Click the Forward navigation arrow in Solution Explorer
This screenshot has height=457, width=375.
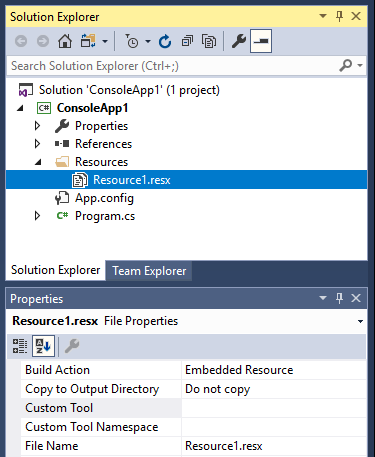43,41
